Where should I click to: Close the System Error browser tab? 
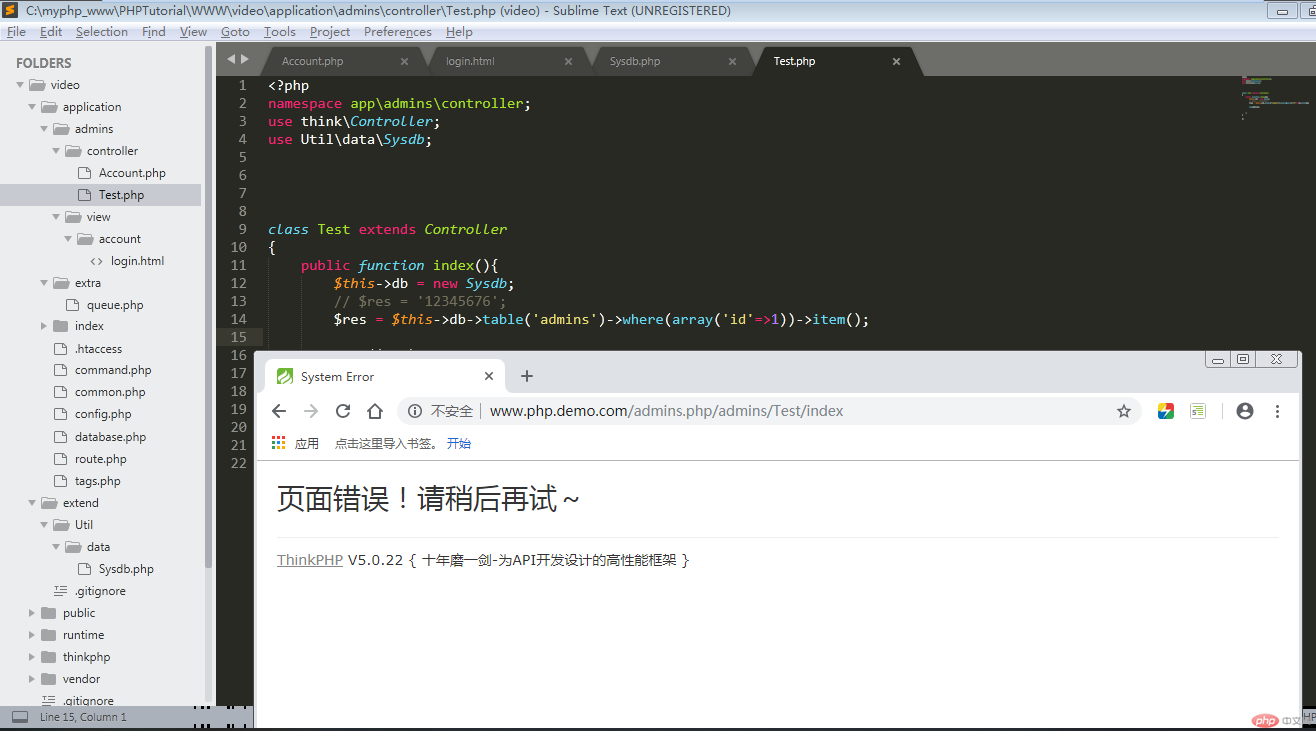489,376
